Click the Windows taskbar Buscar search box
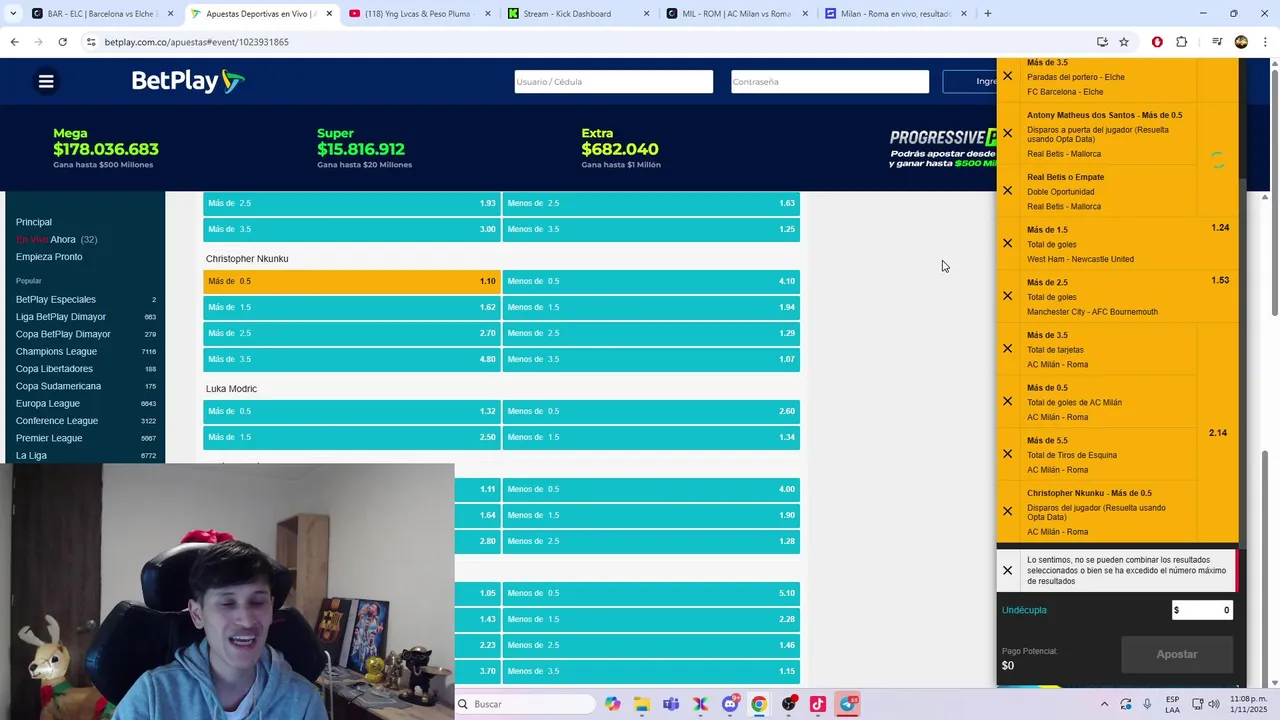This screenshot has width=1280, height=720. pyautogui.click(x=525, y=704)
